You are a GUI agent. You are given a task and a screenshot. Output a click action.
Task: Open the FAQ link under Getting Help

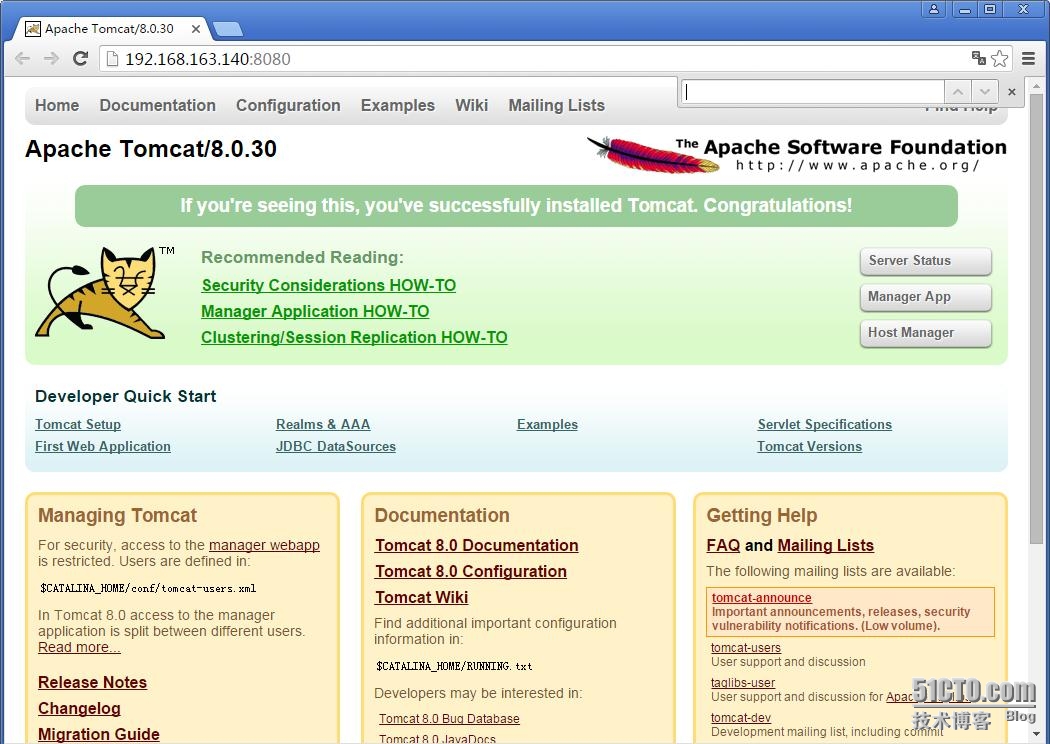(x=723, y=545)
